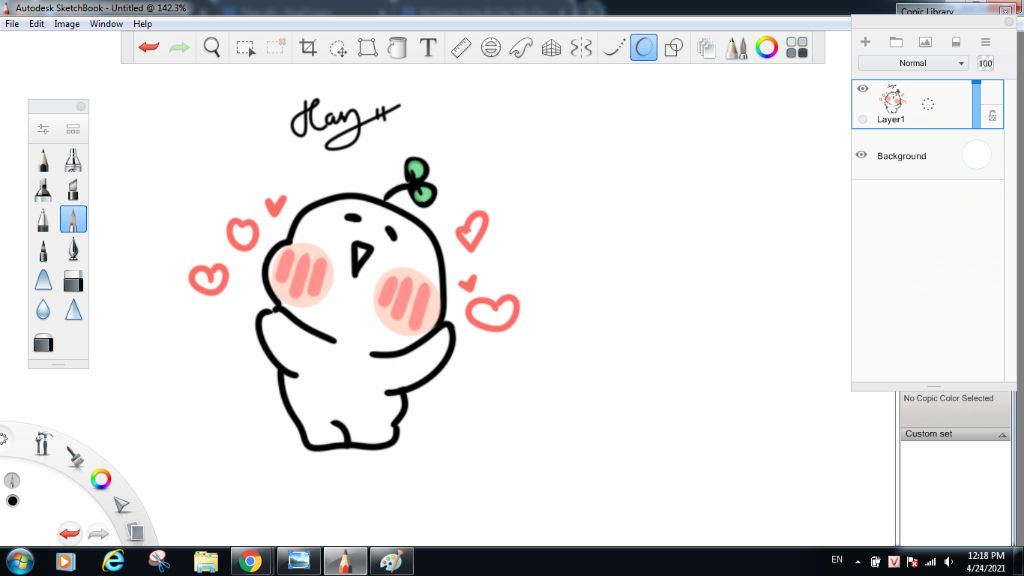This screenshot has width=1024, height=576.
Task: Click the volume speaker tray icon
Action: [x=949, y=562]
